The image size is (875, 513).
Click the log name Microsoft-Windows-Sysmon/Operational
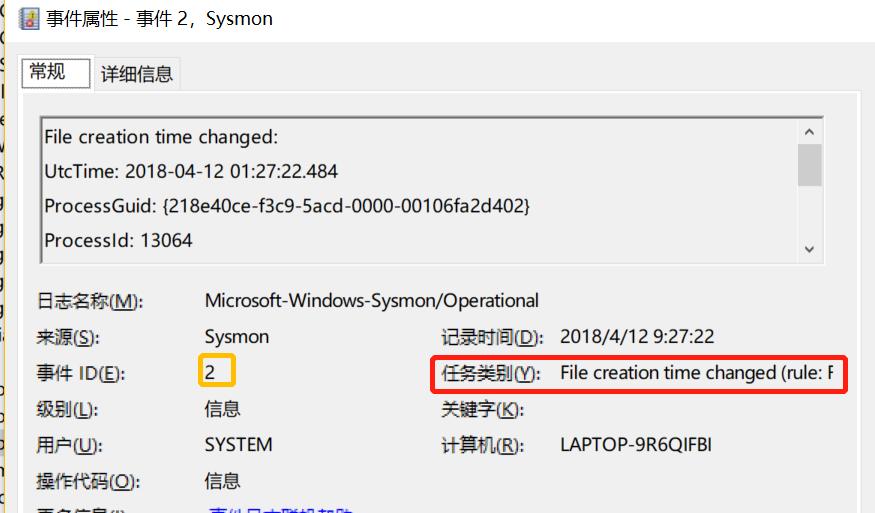(x=372, y=301)
